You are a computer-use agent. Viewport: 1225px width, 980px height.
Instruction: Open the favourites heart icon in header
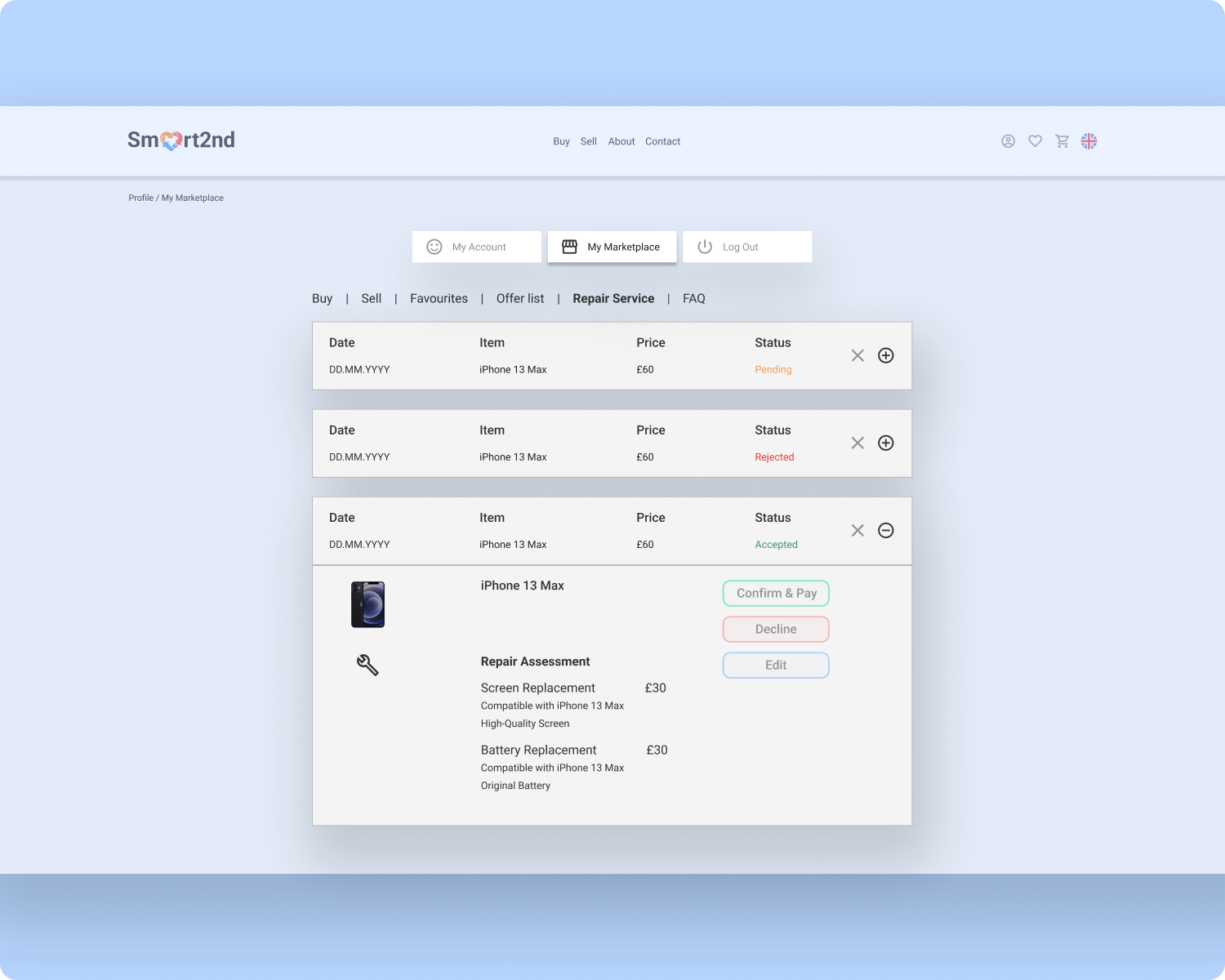pos(1035,141)
